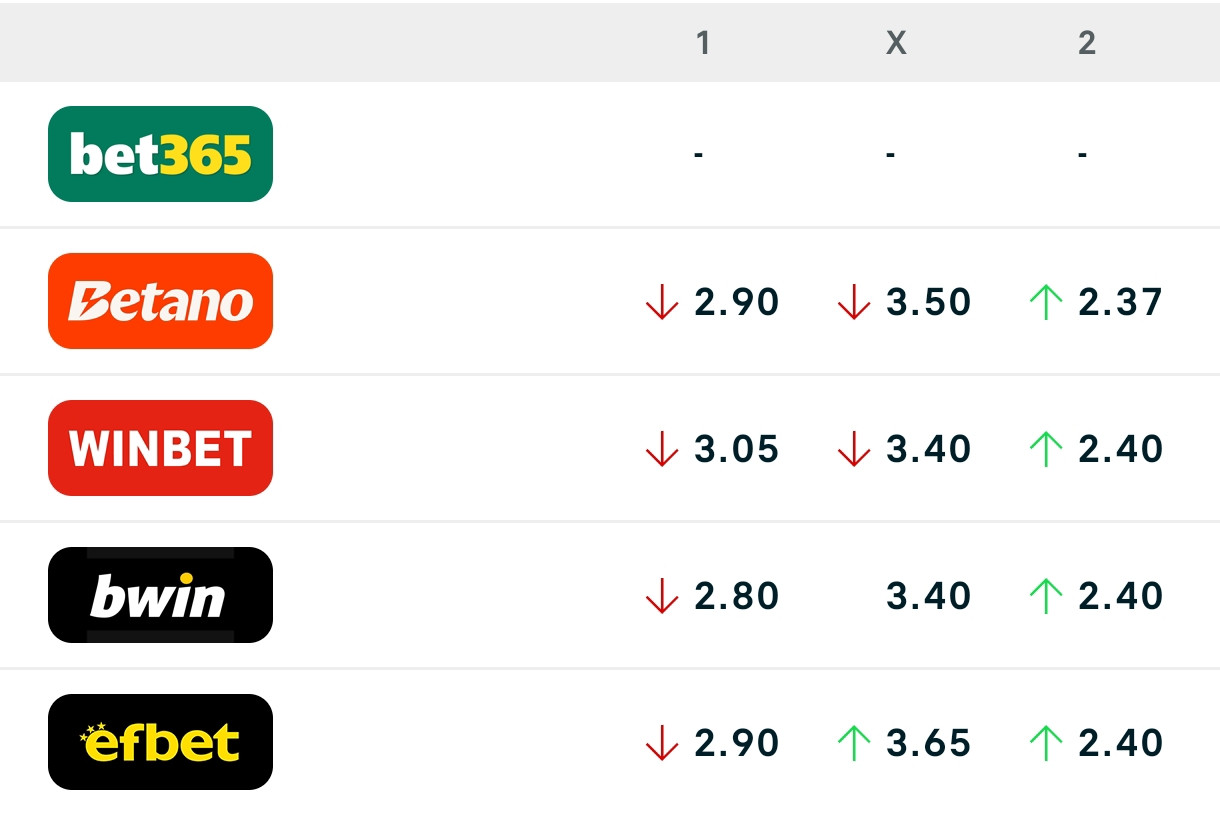This screenshot has width=1220, height=813.
Task: Click the green up arrow beside efbet 3.65
Action: (x=853, y=743)
